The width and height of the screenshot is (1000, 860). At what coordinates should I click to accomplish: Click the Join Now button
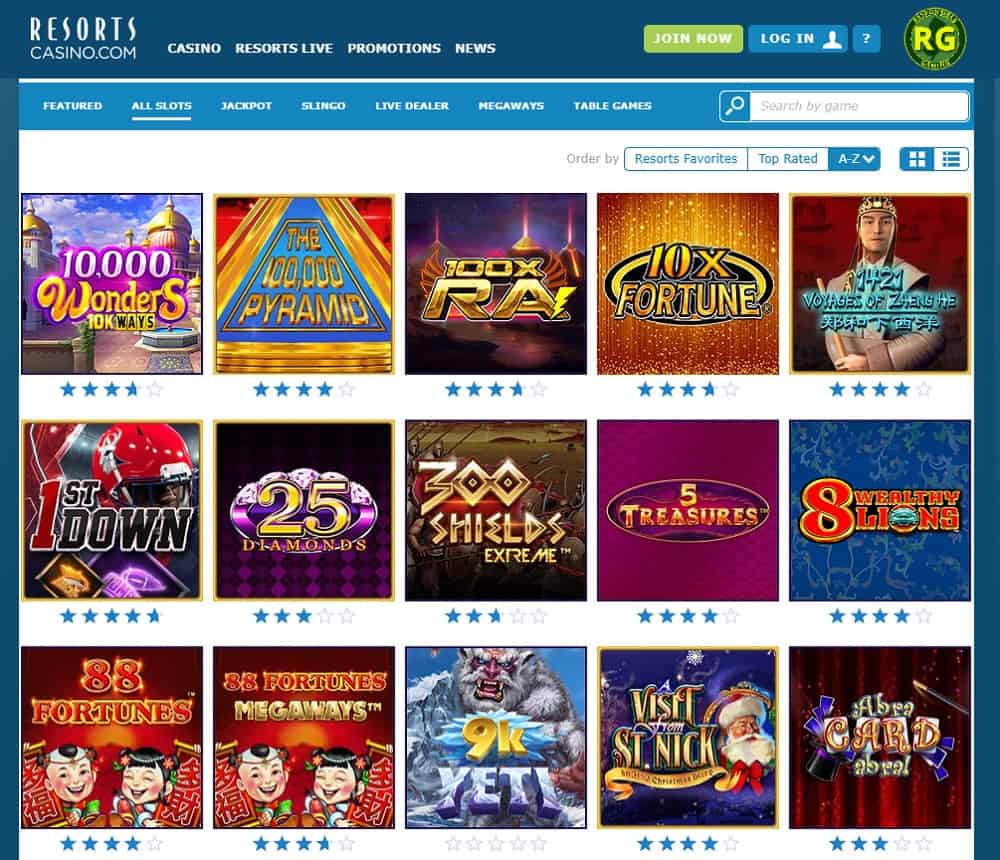click(x=693, y=39)
